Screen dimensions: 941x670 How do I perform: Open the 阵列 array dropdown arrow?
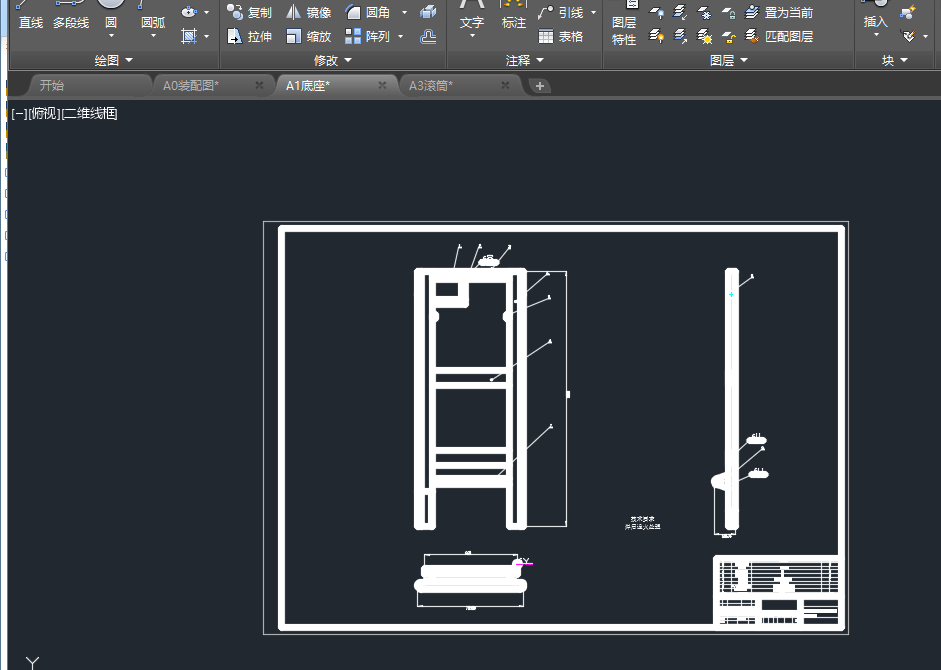pos(400,37)
